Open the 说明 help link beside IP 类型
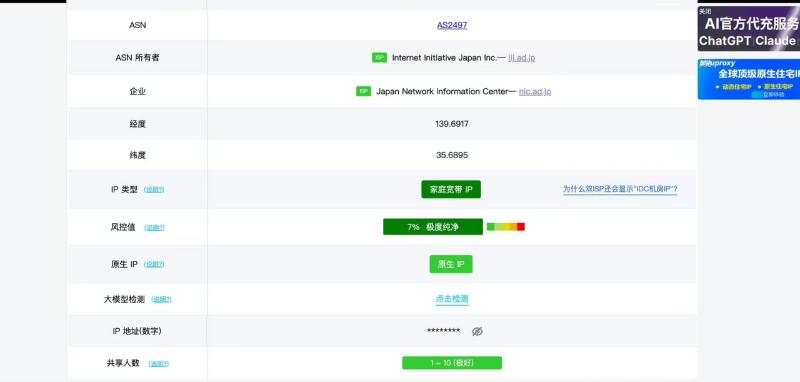Screen dimensions: 800x382 pyautogui.click(x=154, y=190)
